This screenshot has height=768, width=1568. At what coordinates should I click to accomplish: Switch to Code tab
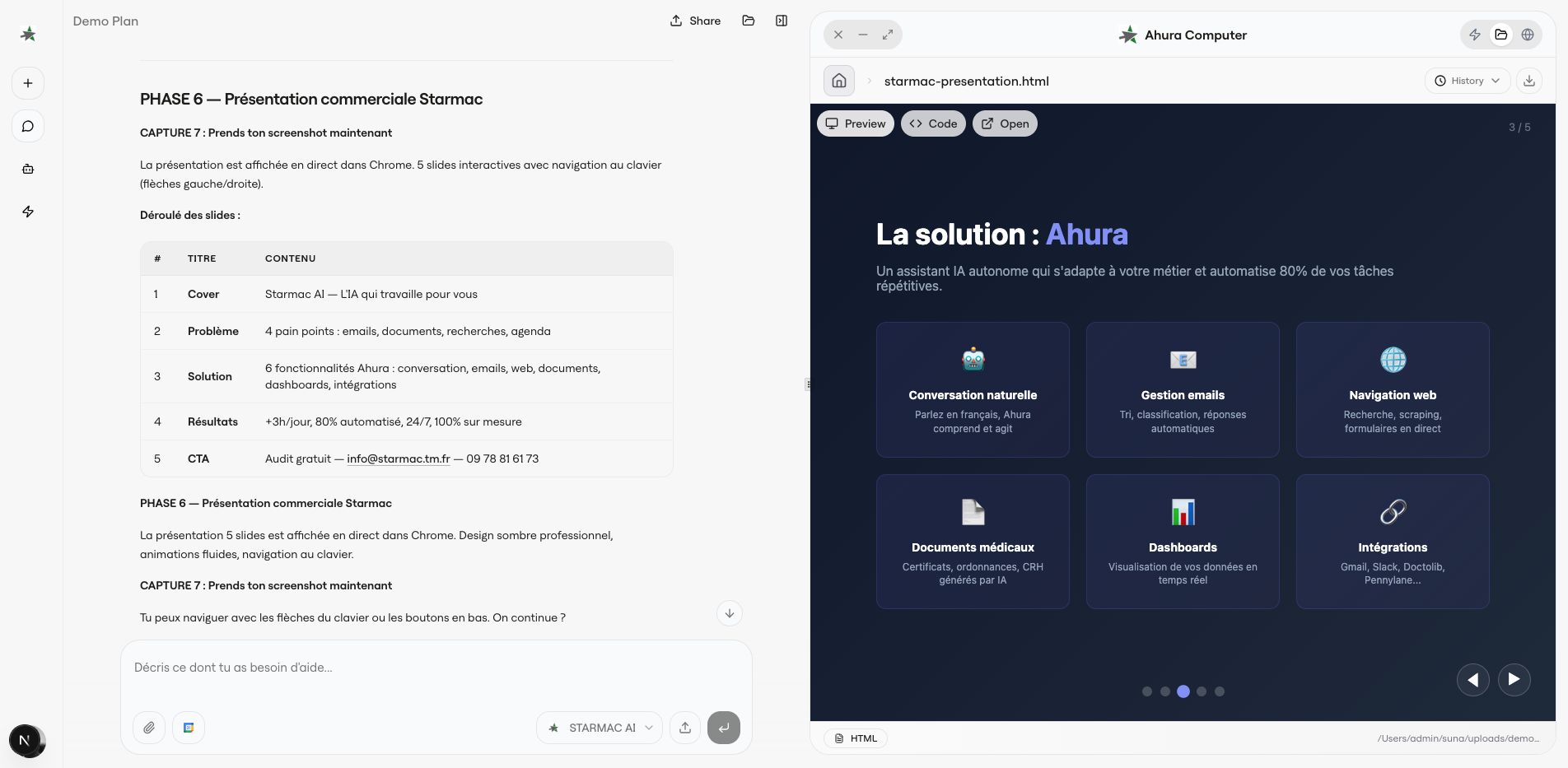coord(933,123)
